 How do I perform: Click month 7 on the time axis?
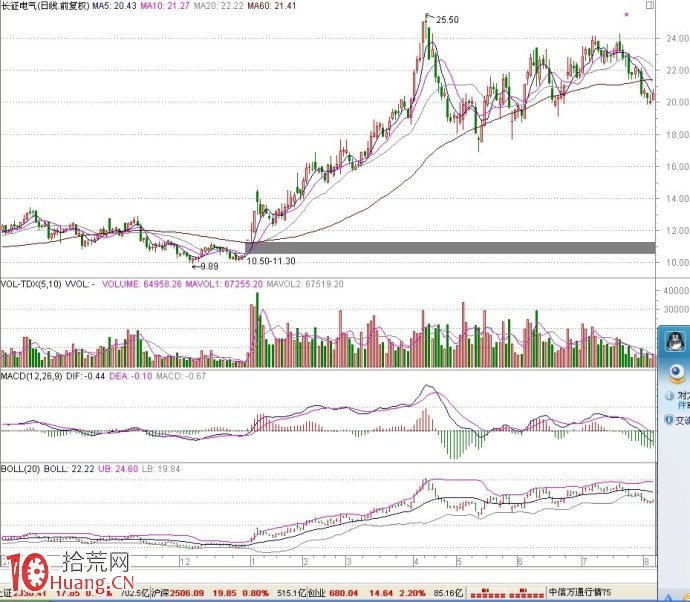tap(584, 562)
